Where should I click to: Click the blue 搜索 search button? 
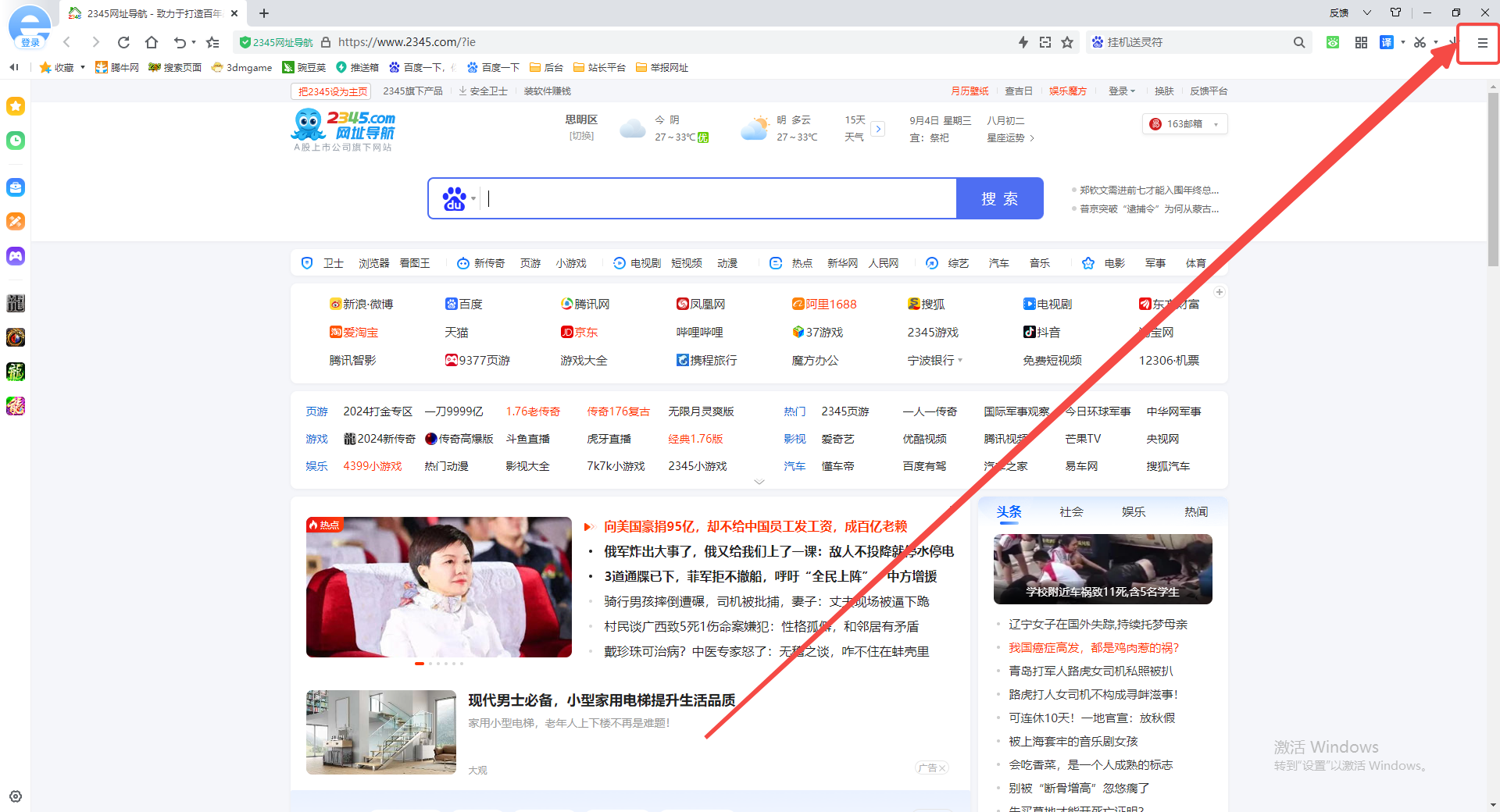[1000, 198]
